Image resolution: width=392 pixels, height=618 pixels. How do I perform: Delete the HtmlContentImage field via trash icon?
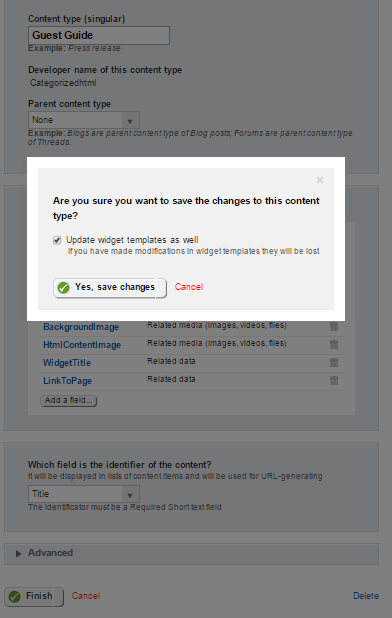(334, 344)
